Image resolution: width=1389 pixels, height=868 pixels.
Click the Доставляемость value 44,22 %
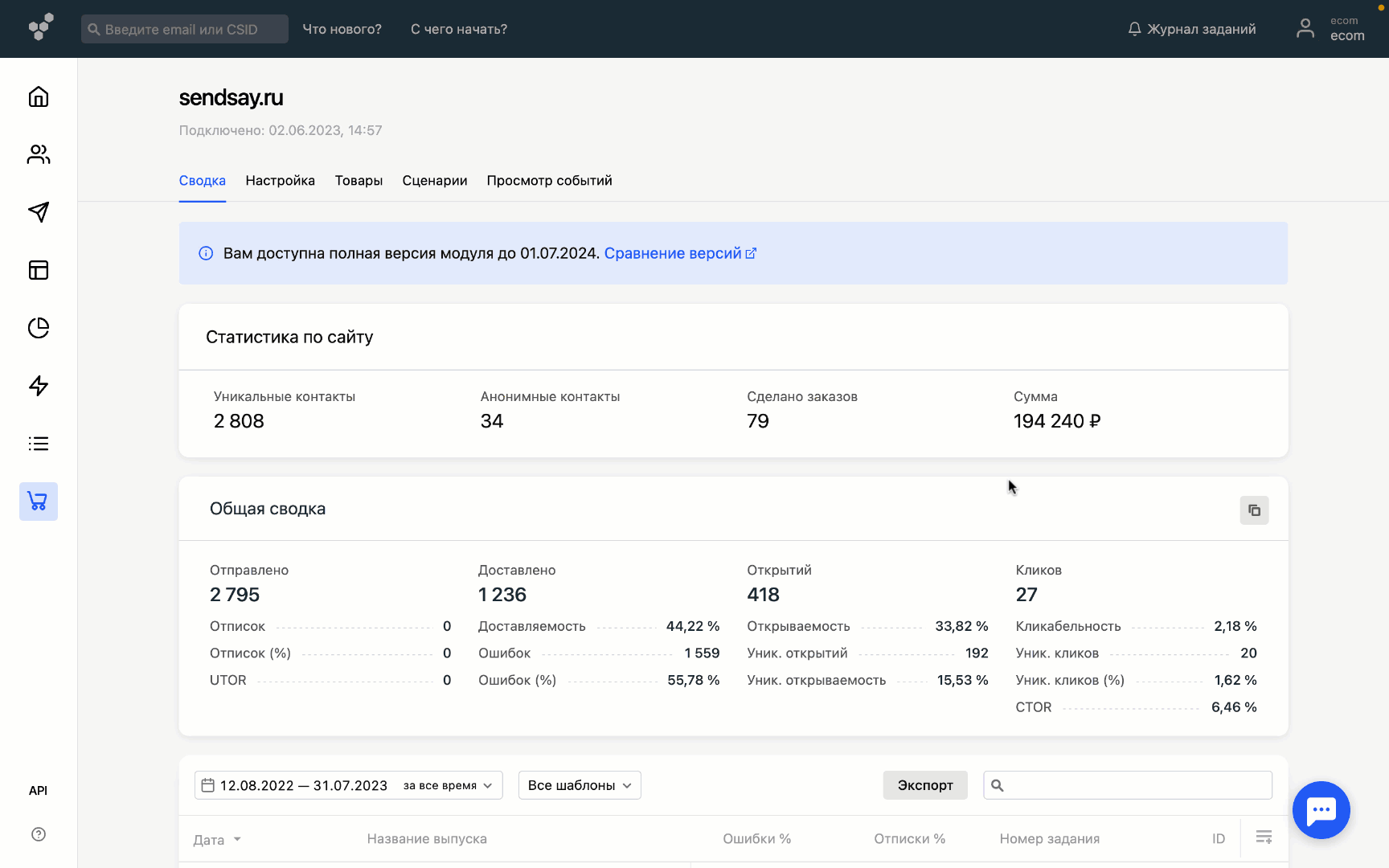pos(693,626)
